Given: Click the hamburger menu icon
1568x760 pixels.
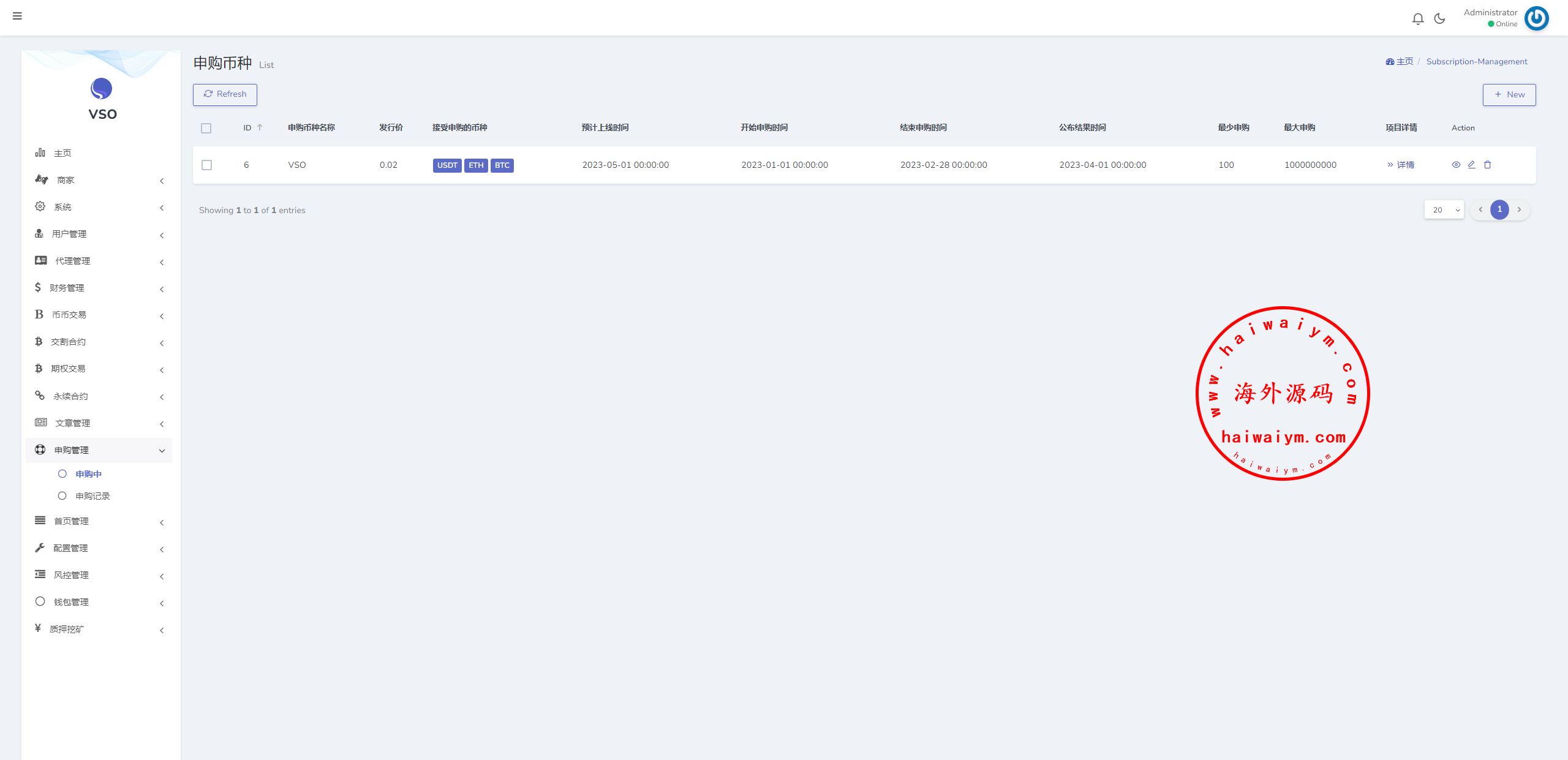Looking at the screenshot, I should (x=17, y=16).
